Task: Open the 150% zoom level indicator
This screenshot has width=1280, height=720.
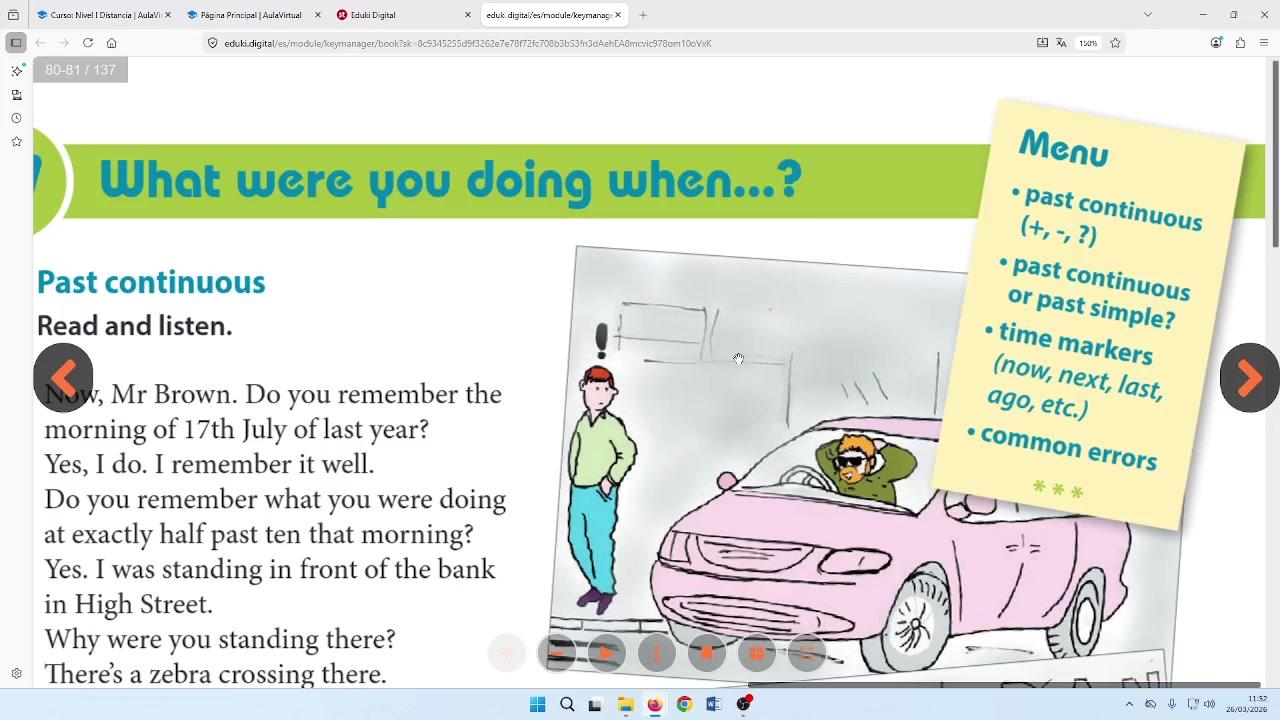Action: (x=1088, y=43)
